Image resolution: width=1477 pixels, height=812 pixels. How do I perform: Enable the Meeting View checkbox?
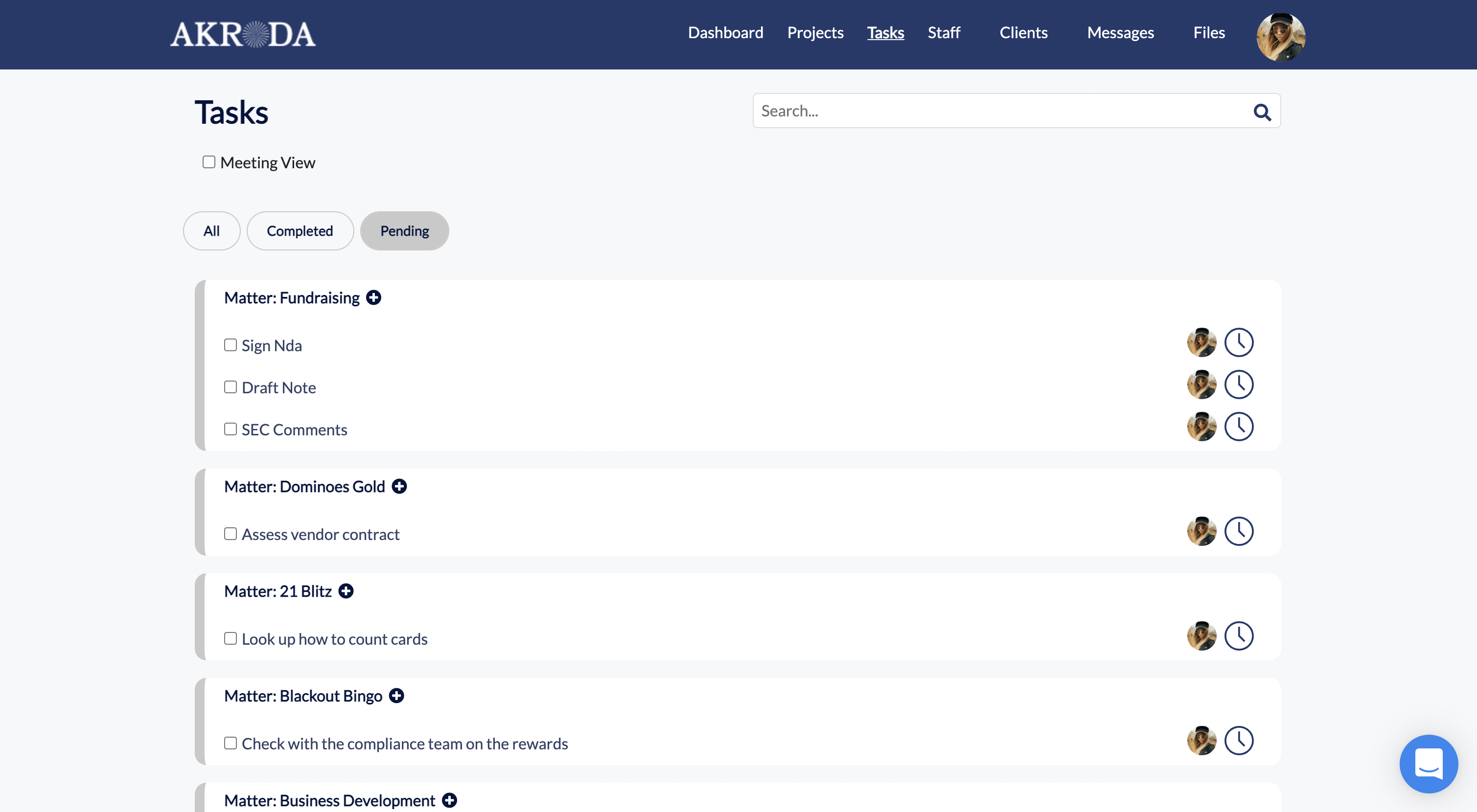pos(208,162)
